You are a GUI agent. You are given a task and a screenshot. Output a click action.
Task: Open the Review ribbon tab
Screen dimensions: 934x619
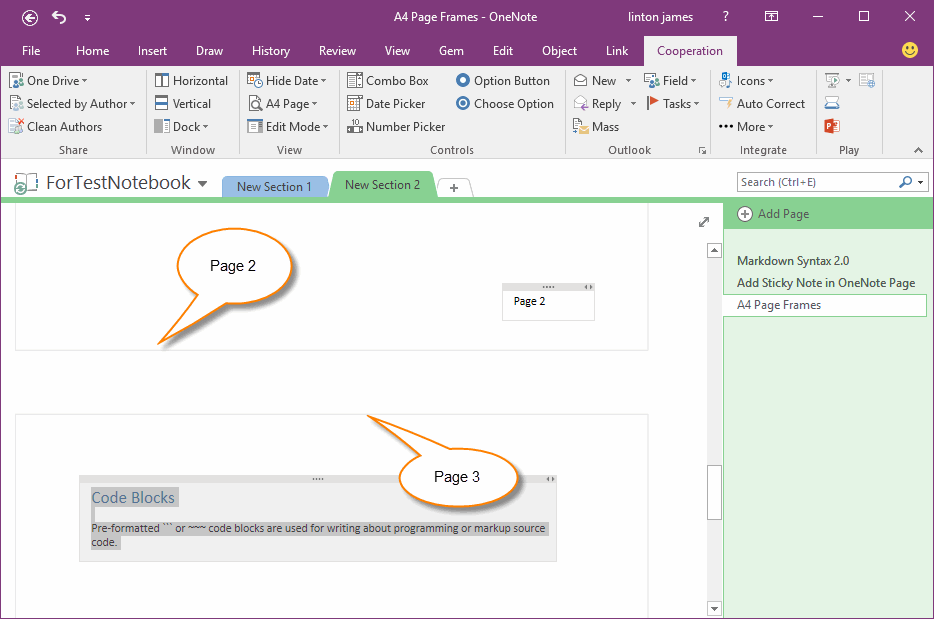coord(337,51)
